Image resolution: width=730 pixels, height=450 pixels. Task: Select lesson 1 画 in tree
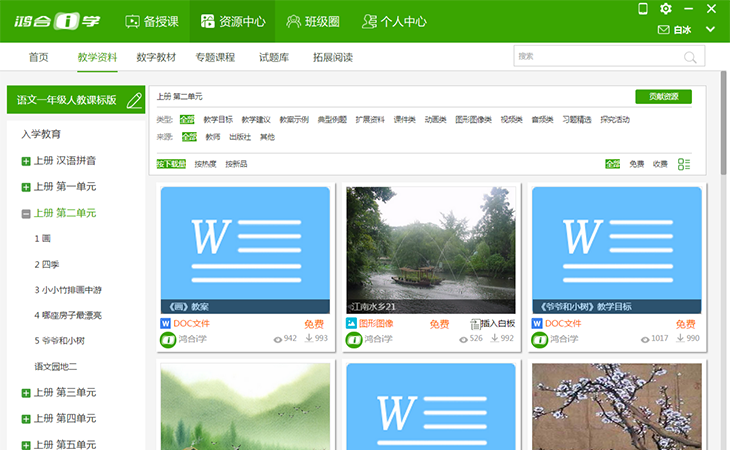42,238
